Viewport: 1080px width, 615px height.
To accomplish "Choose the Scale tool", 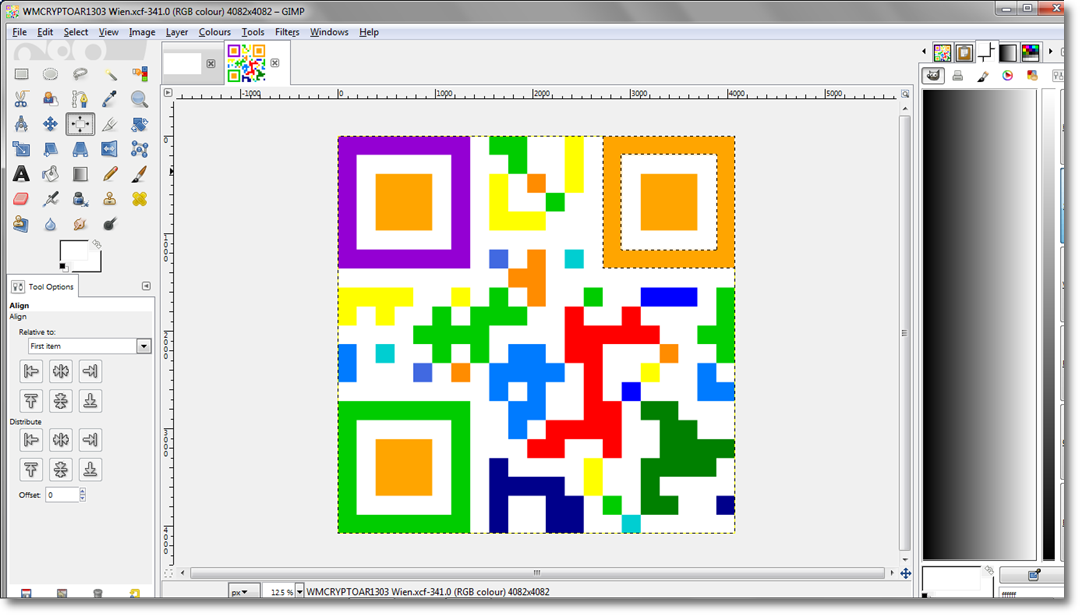I will (21, 149).
